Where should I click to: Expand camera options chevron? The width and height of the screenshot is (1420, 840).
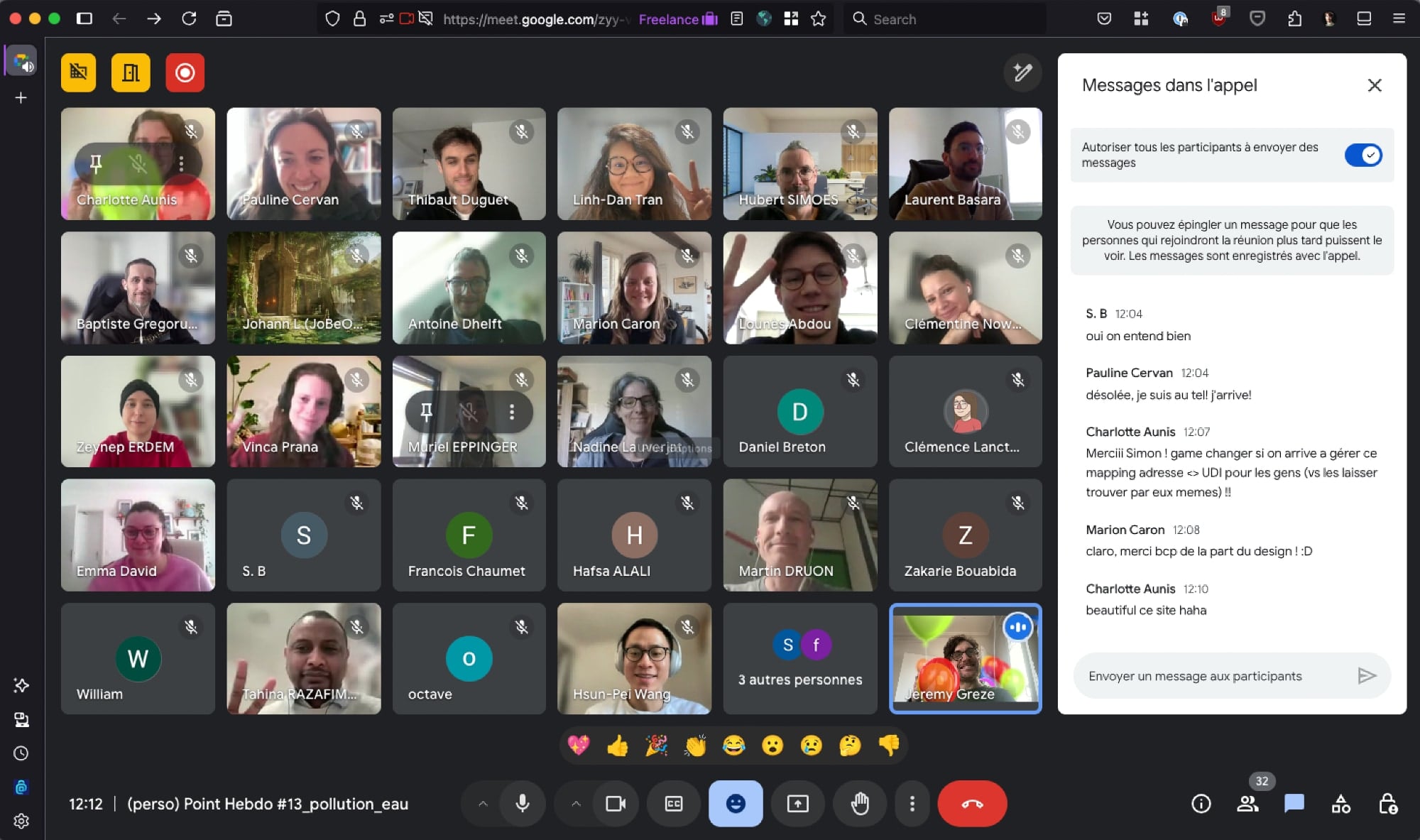click(574, 804)
